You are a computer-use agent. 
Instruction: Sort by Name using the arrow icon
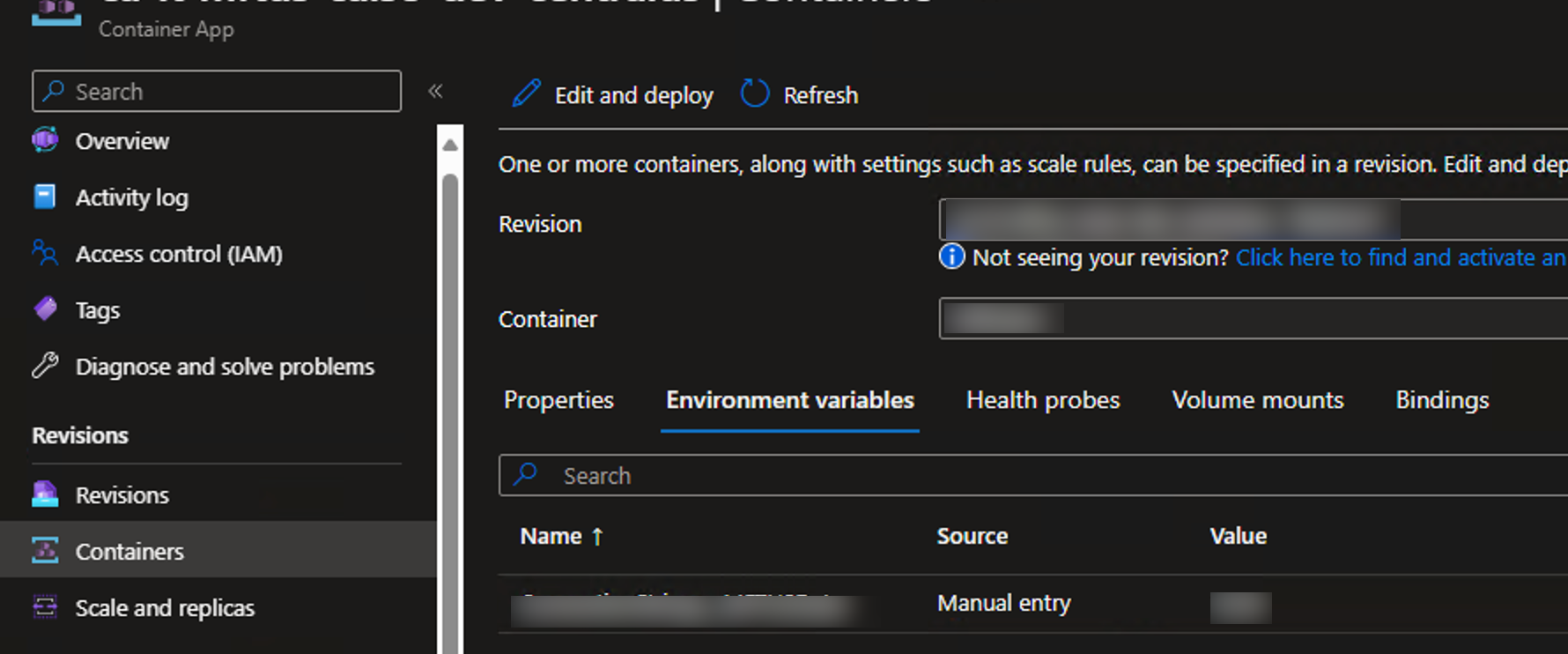pyautogui.click(x=597, y=537)
